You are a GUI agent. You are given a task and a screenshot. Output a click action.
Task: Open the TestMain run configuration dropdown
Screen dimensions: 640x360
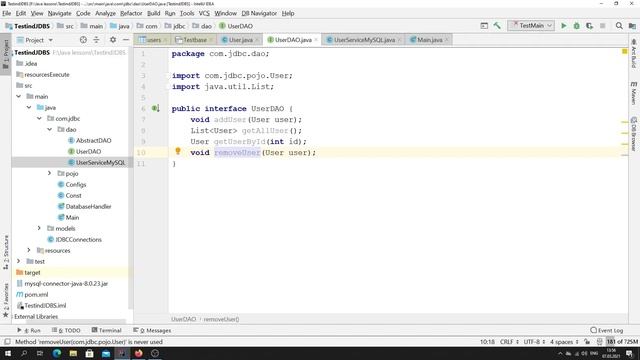[x=531, y=26]
